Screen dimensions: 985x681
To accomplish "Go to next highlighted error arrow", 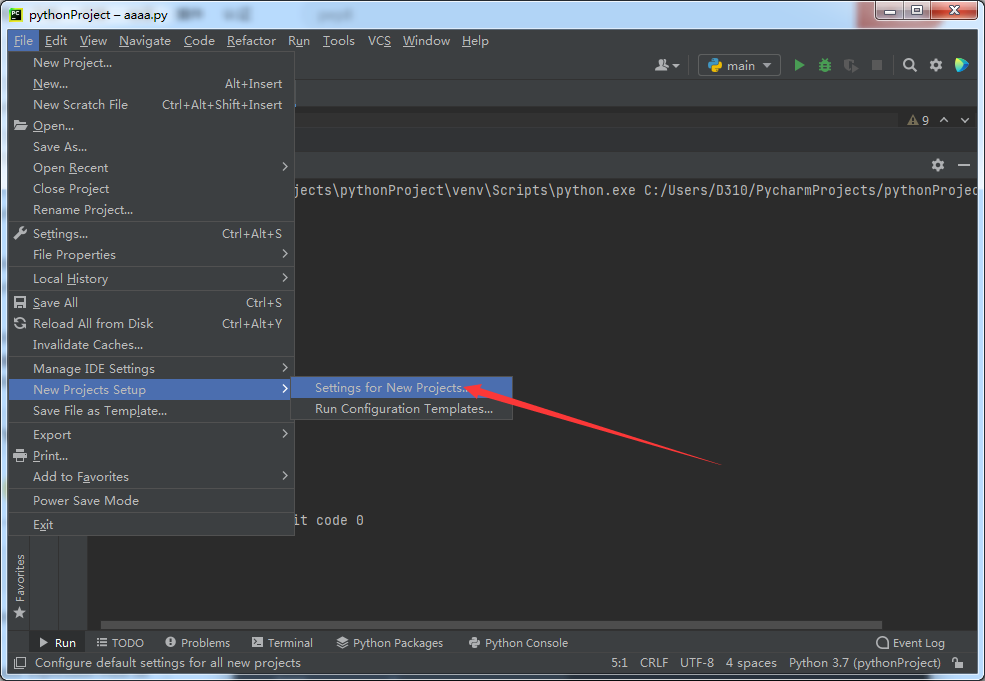I will 965,120.
